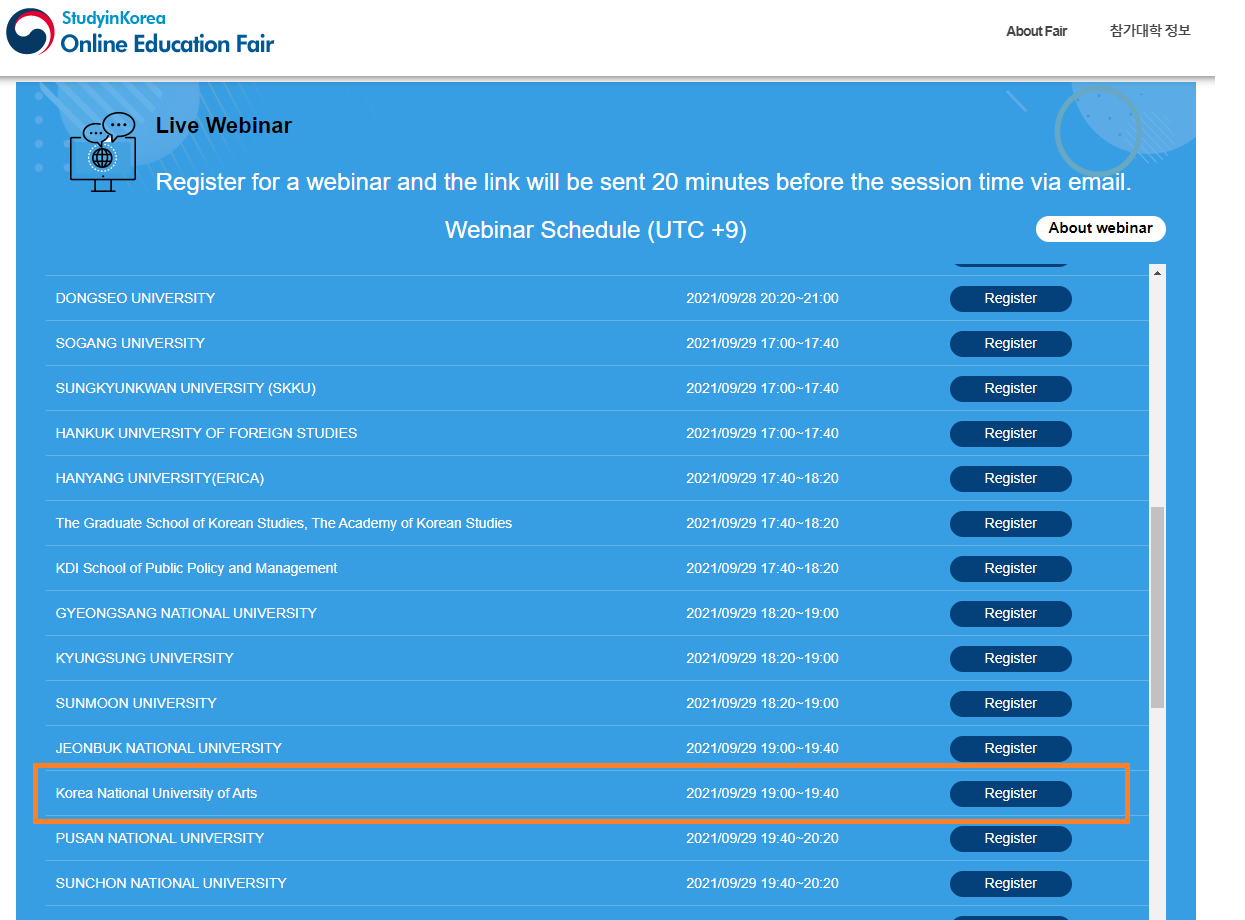Screen dimensions: 1245x920
Task: Click the StudyinKorea logo icon
Action: pyautogui.click(x=30, y=31)
